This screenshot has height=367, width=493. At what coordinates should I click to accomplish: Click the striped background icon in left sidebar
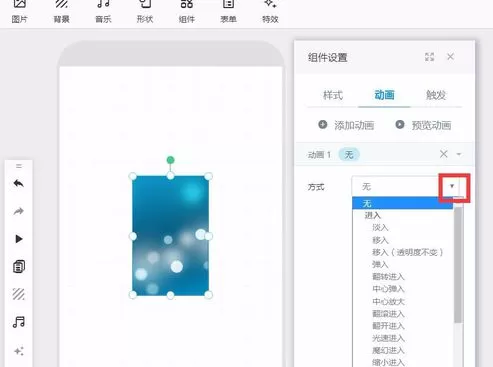pos(19,294)
